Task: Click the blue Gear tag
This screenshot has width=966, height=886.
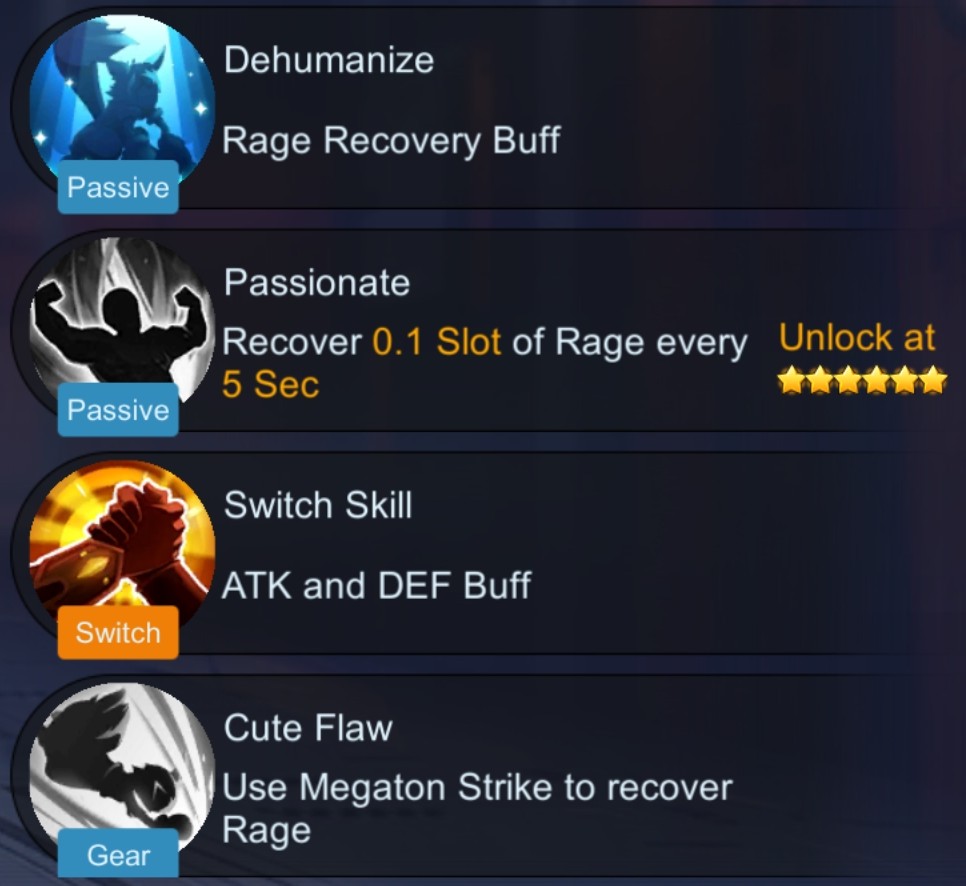Action: pos(118,855)
